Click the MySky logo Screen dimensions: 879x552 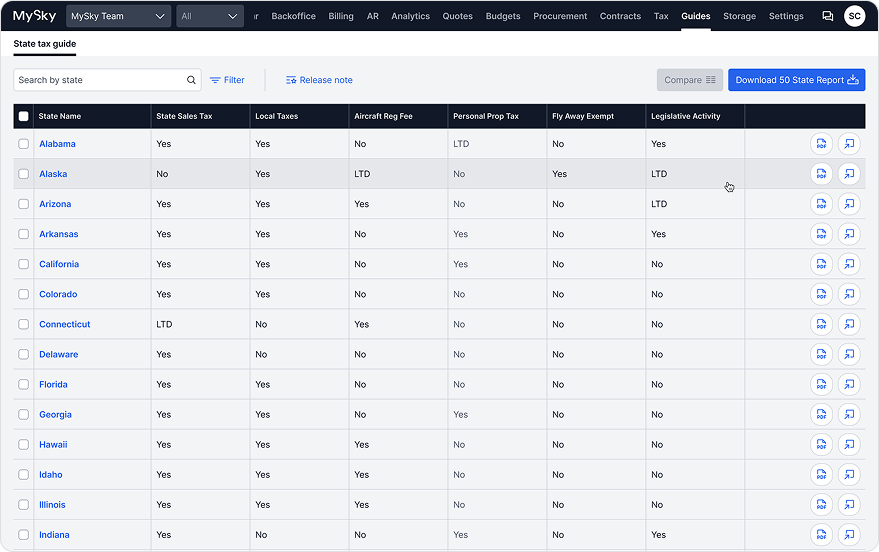point(34,16)
